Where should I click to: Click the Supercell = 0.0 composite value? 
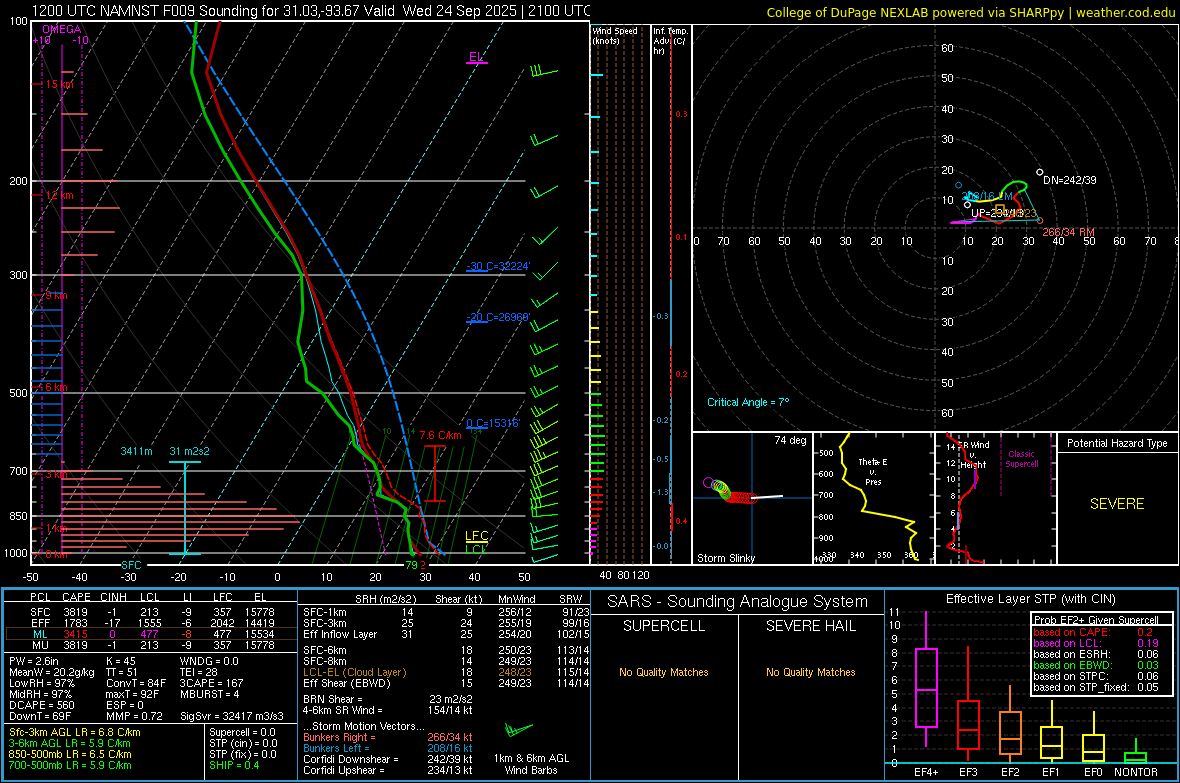(242, 732)
